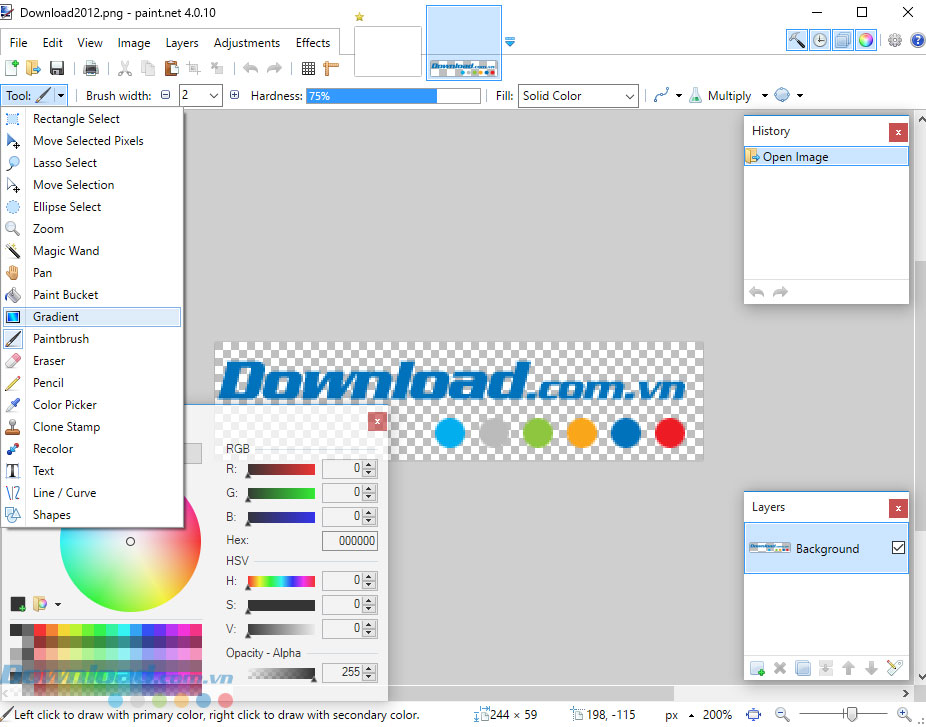Open the Brush width combo box

pos(200,95)
